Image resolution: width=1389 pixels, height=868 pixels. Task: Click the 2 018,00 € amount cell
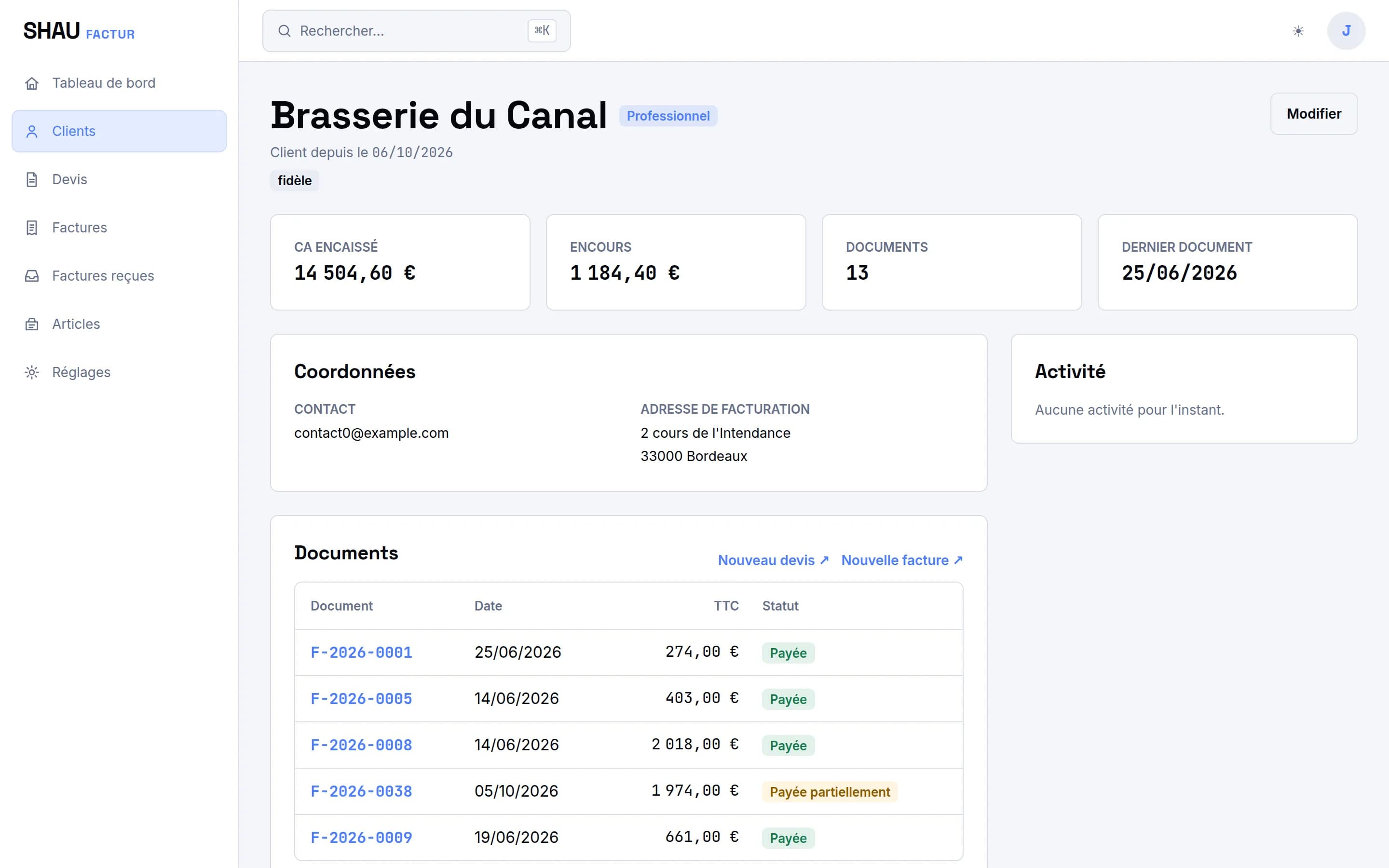[x=695, y=745]
